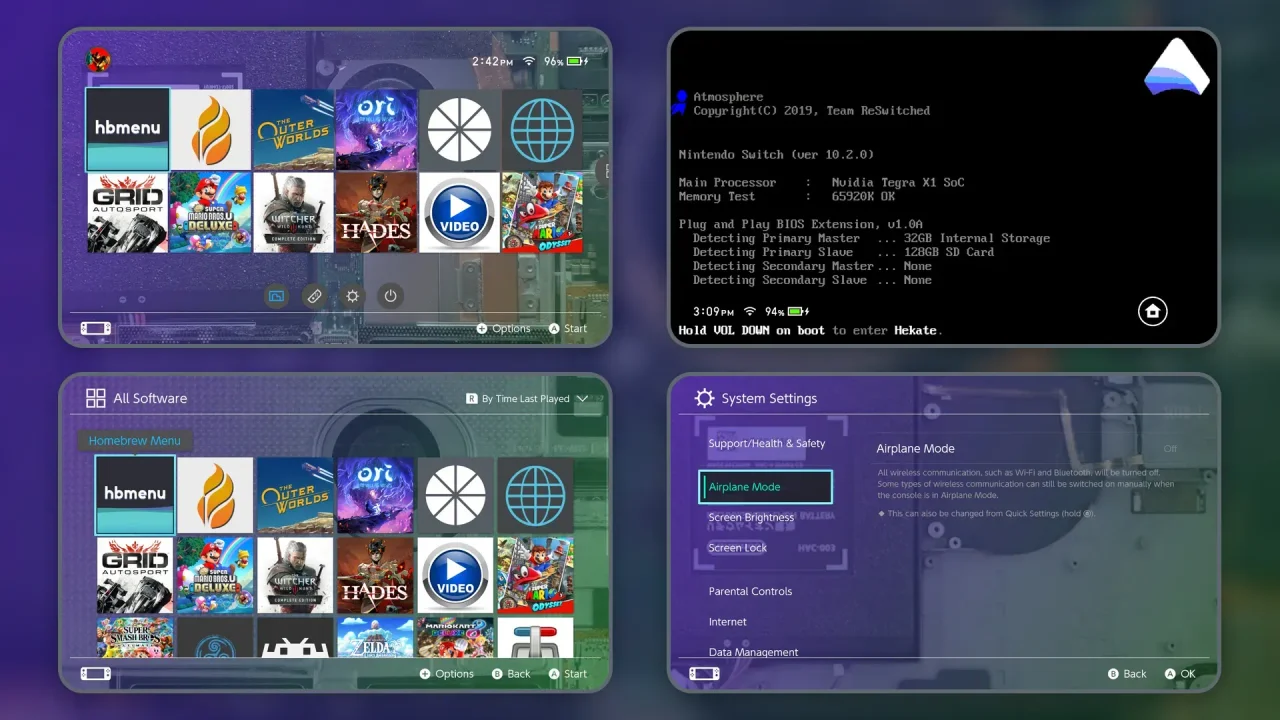
Task: Open System Settings gear in the home dock
Action: (352, 296)
